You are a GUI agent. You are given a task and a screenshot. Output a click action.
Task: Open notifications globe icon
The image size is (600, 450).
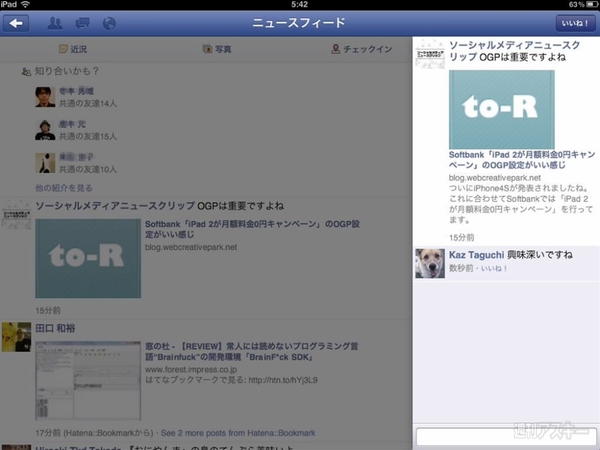pyautogui.click(x=109, y=24)
